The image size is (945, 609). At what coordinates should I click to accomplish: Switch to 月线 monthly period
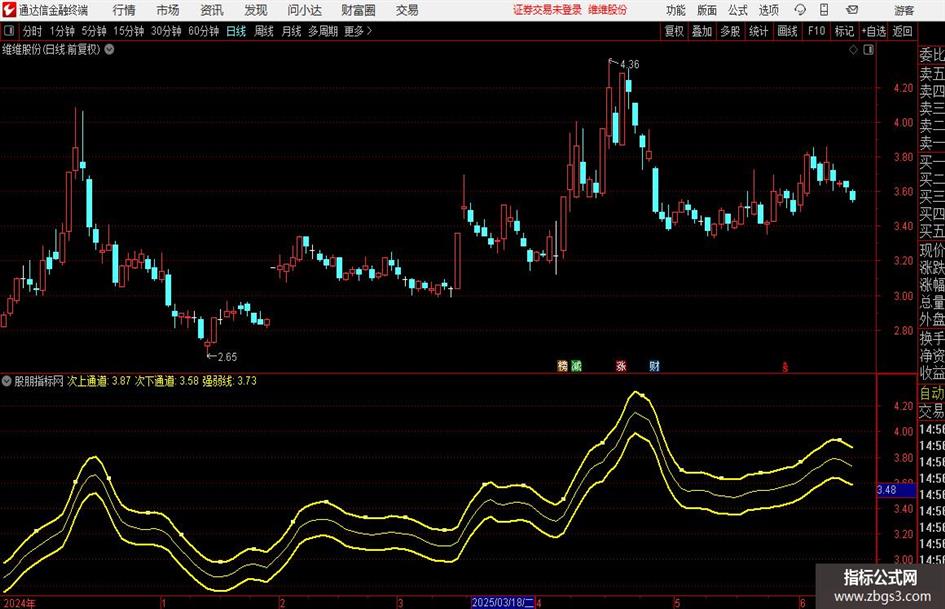[x=291, y=31]
